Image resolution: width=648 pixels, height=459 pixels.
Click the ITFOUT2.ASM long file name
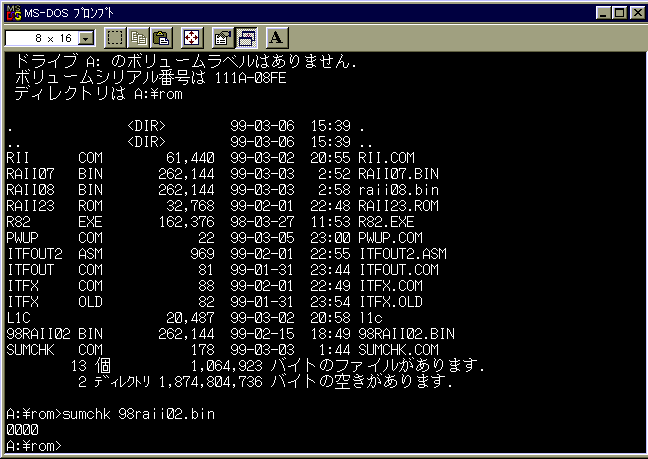tap(403, 254)
